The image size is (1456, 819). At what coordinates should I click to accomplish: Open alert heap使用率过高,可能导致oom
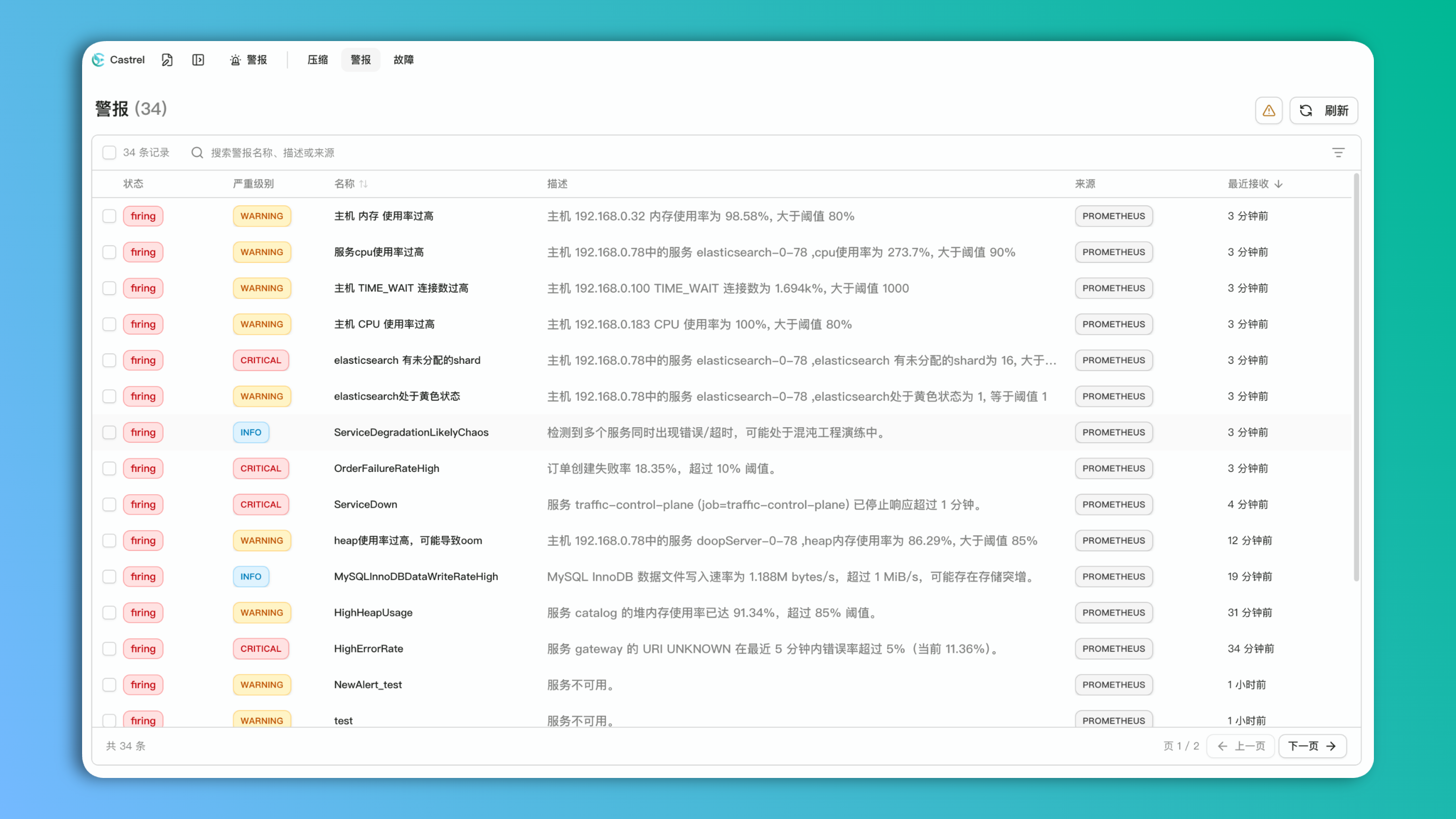click(x=407, y=540)
